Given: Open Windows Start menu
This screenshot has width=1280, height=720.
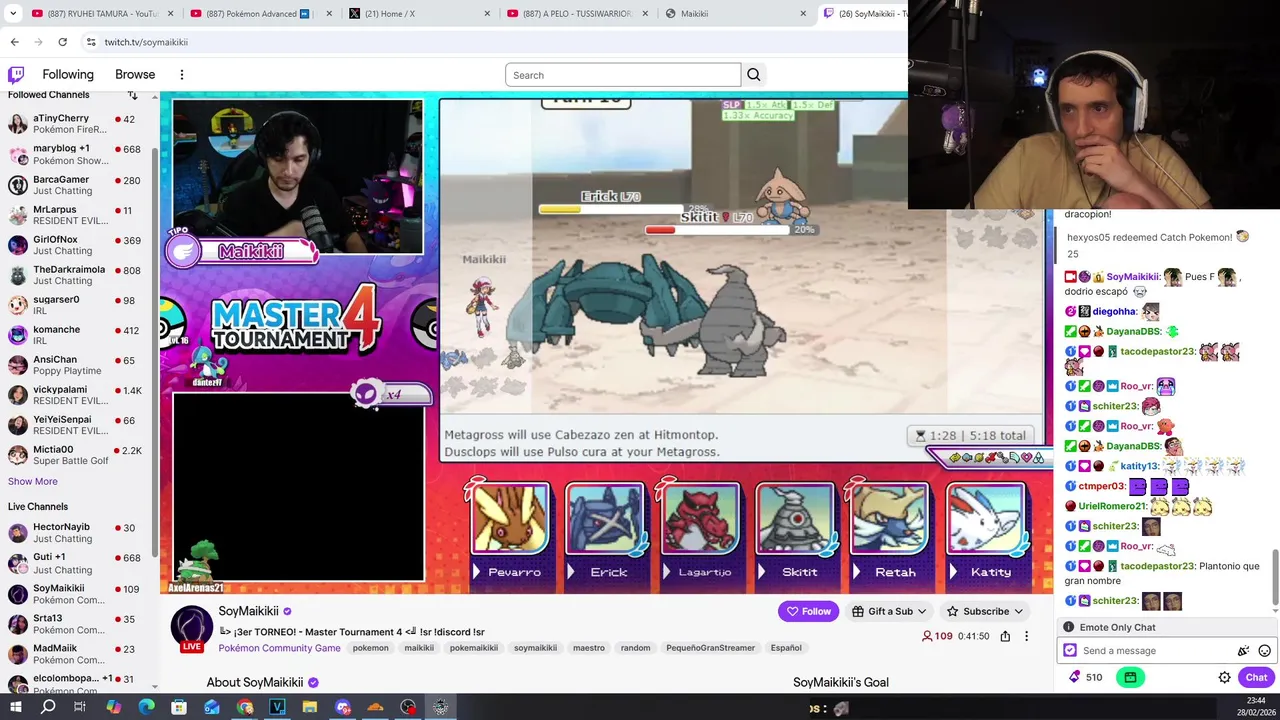Looking at the screenshot, I should click(16, 707).
